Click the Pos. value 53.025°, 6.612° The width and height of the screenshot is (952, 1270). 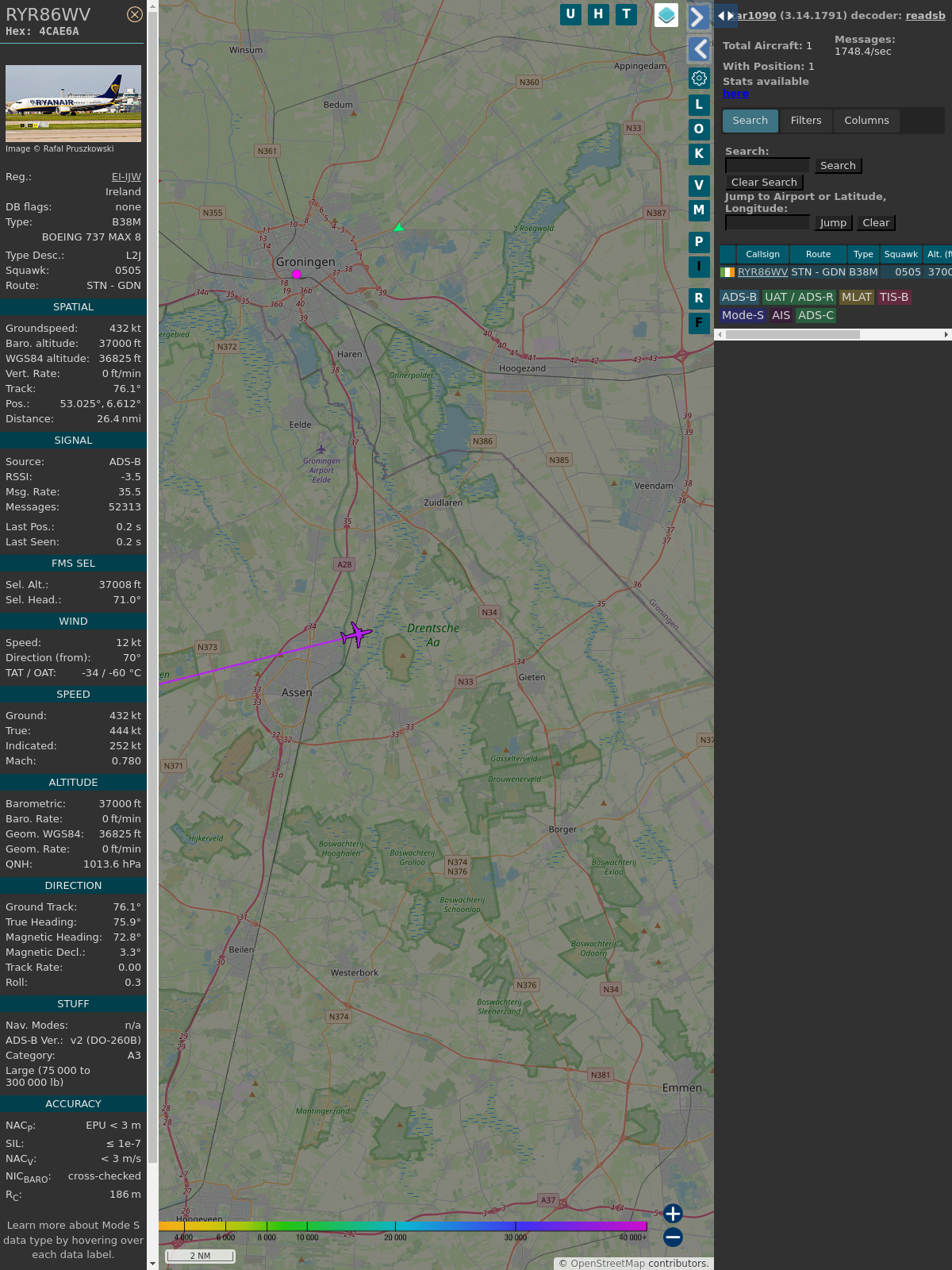pyautogui.click(x=101, y=404)
